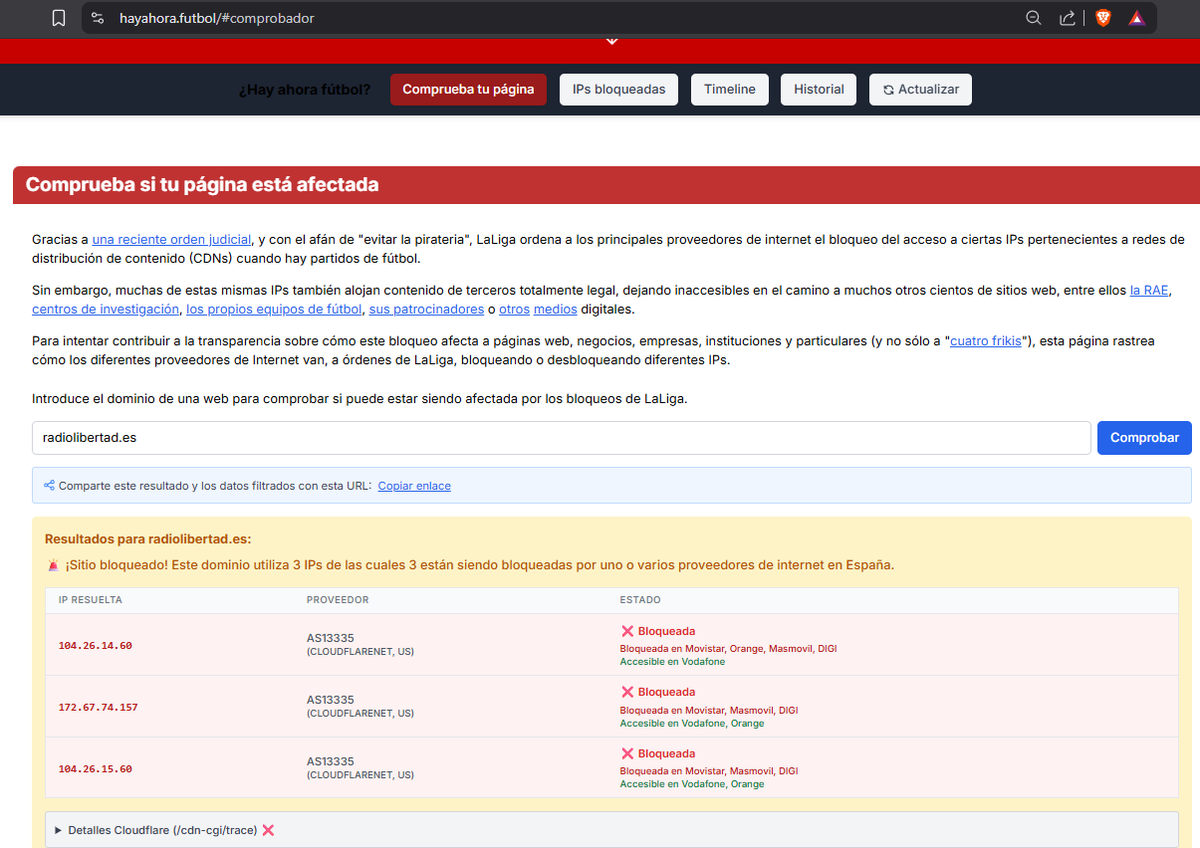Click the 'medios' link
This screenshot has width=1200, height=848.
555,309
